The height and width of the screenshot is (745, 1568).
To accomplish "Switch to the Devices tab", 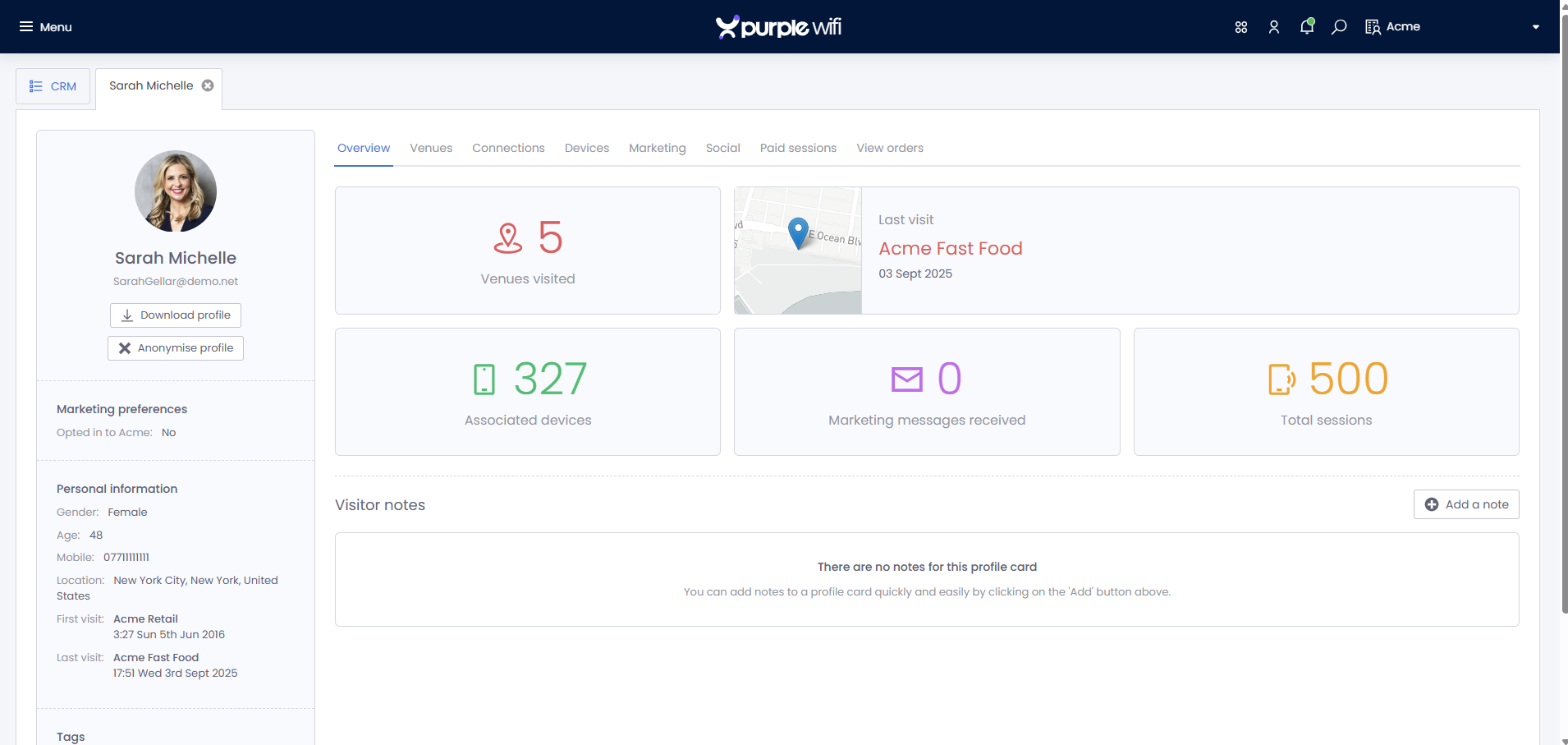I will click(x=587, y=148).
